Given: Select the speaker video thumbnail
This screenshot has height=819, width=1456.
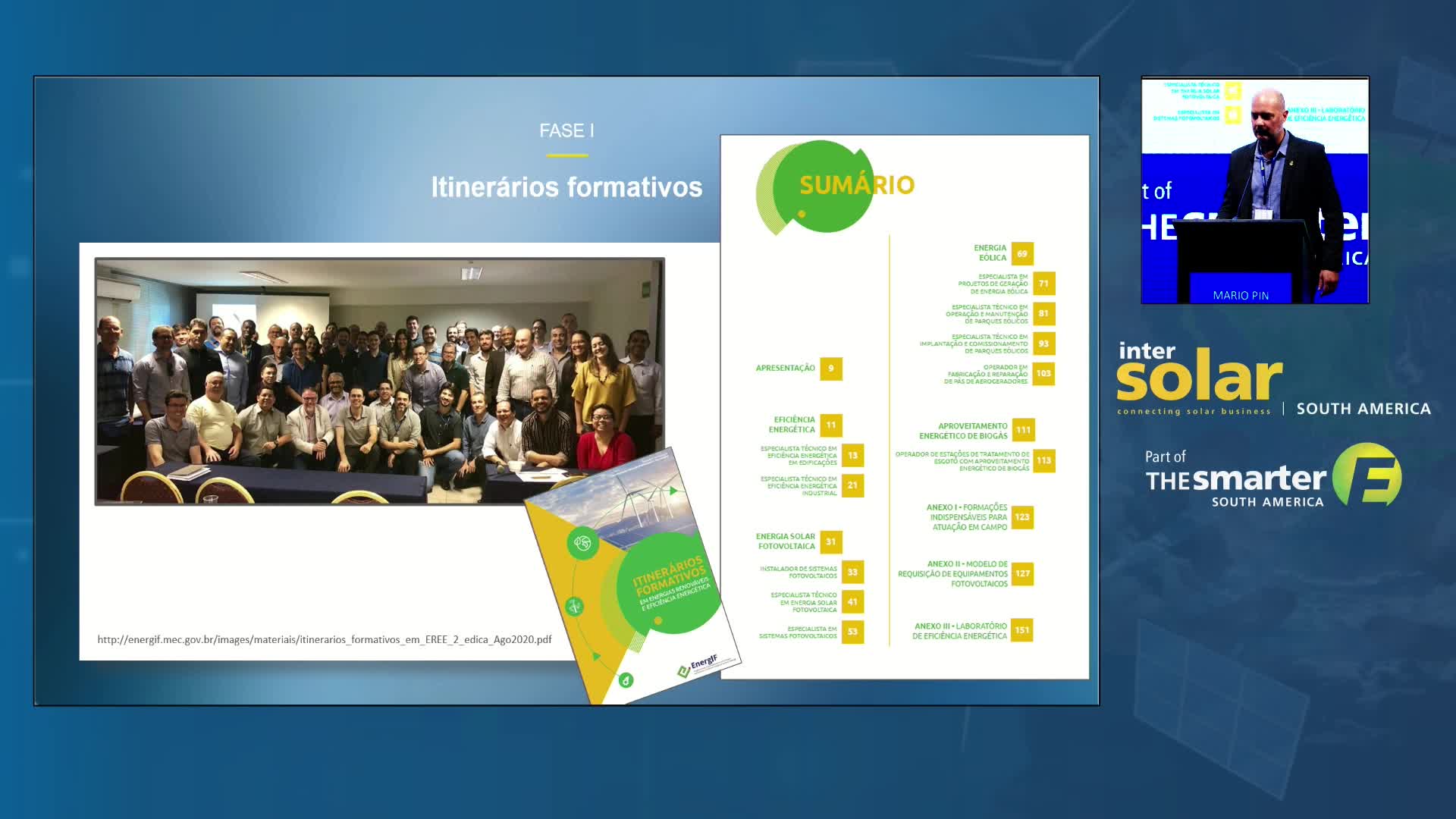Looking at the screenshot, I should pos(1255,190).
